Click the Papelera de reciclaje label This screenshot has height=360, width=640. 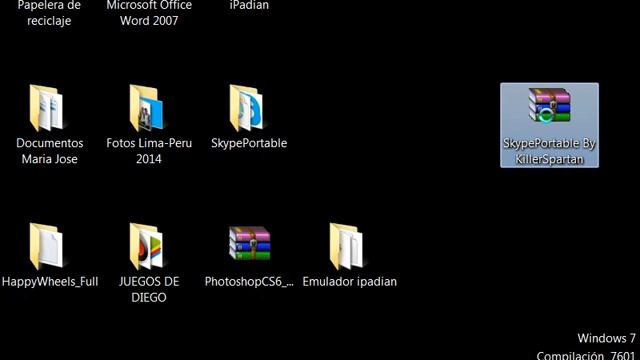coord(49,13)
